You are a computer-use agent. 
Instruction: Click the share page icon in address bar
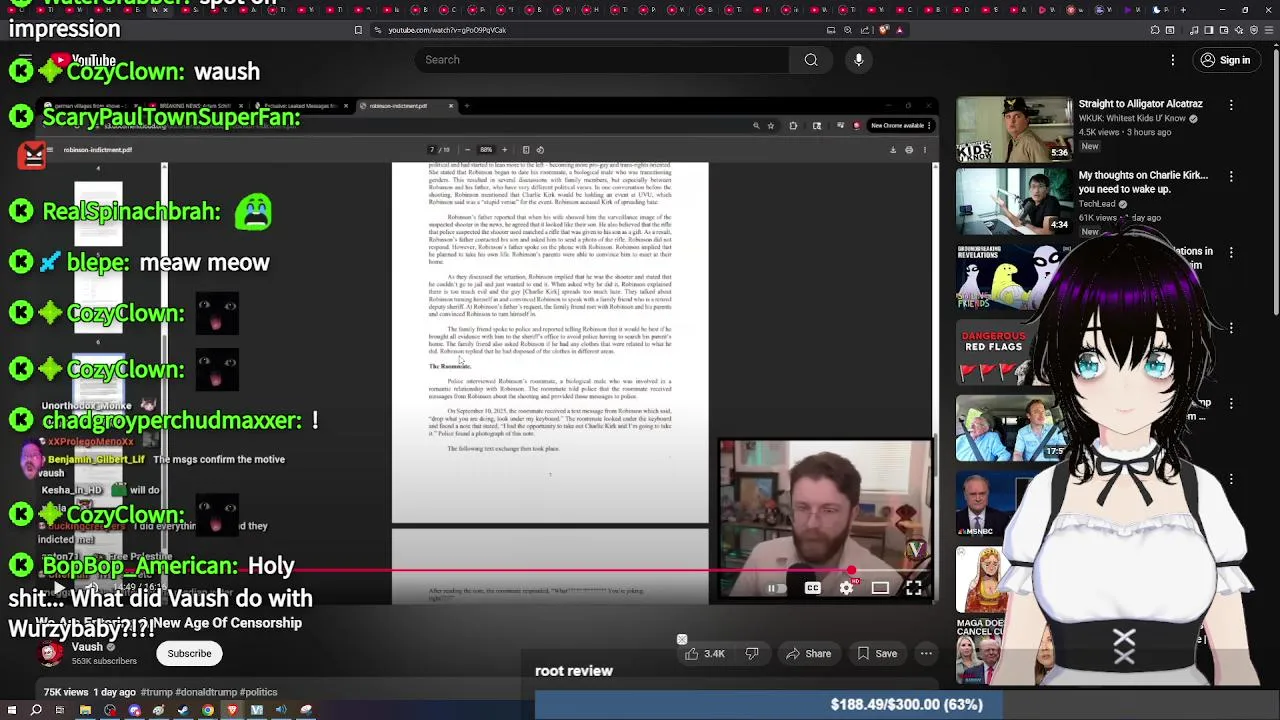click(865, 30)
